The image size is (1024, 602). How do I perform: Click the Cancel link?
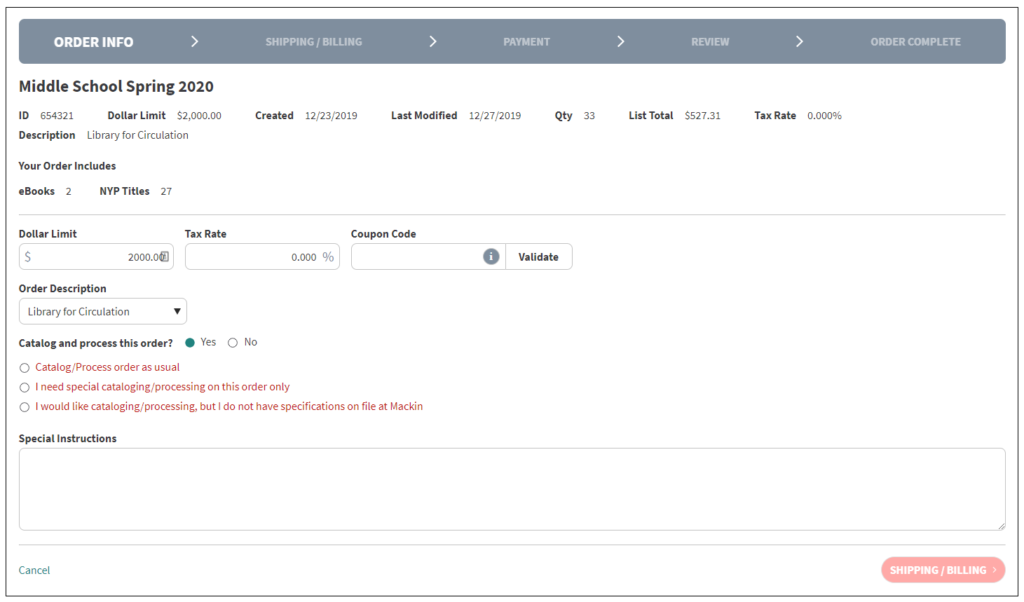tap(34, 570)
